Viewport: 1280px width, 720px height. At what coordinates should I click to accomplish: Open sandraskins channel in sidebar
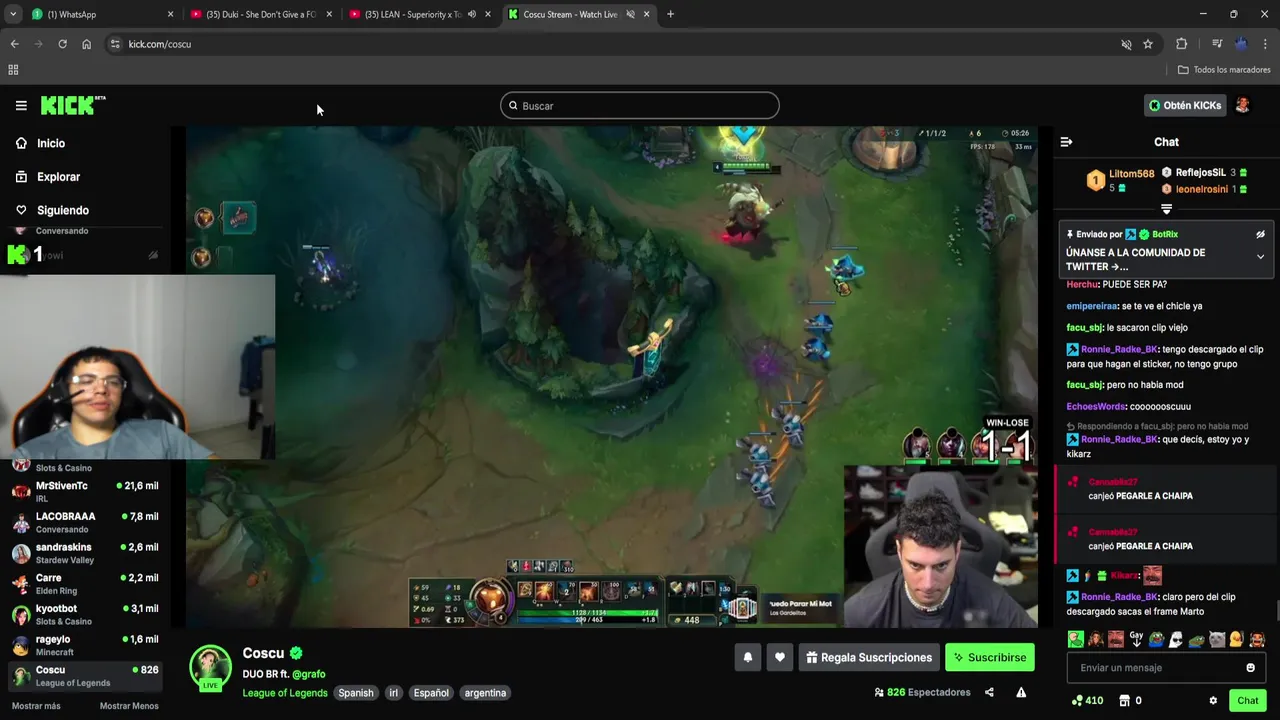[x=85, y=553]
